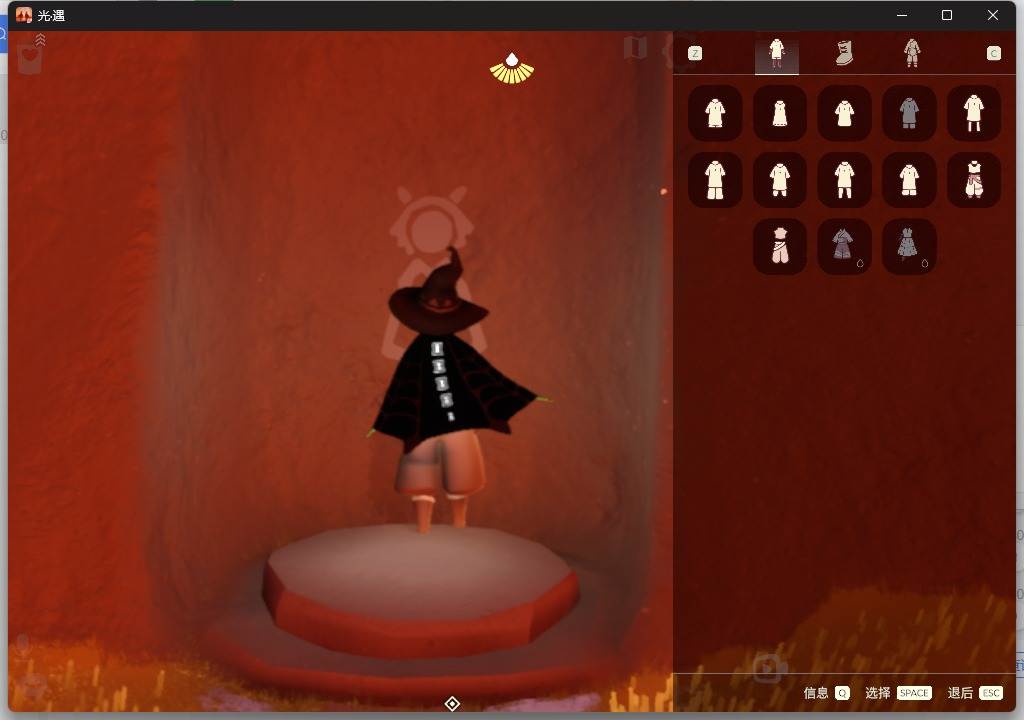Select the locked grey dress outfit
The width and height of the screenshot is (1024, 720).
click(909, 246)
